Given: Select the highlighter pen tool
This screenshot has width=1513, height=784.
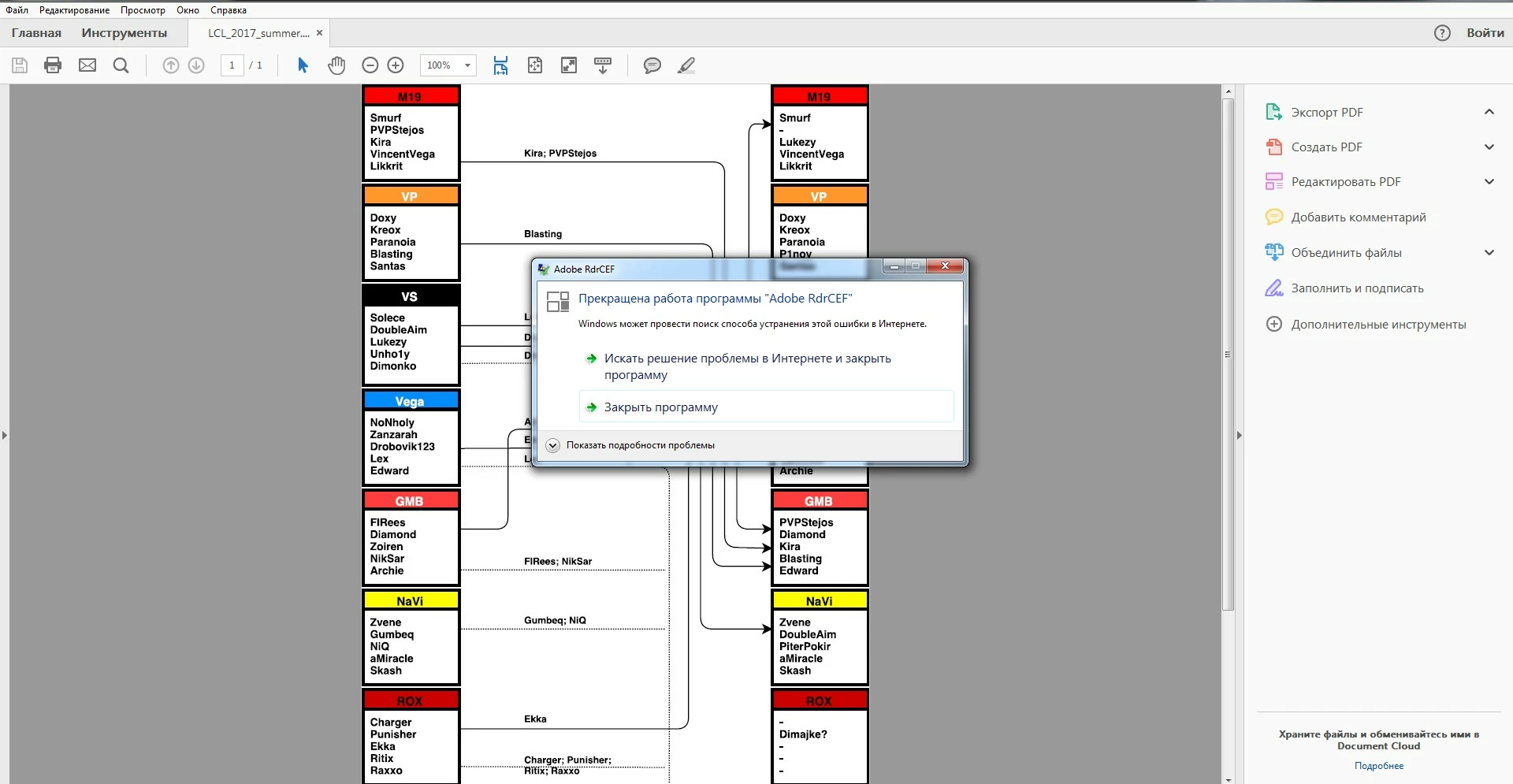Looking at the screenshot, I should (686, 65).
